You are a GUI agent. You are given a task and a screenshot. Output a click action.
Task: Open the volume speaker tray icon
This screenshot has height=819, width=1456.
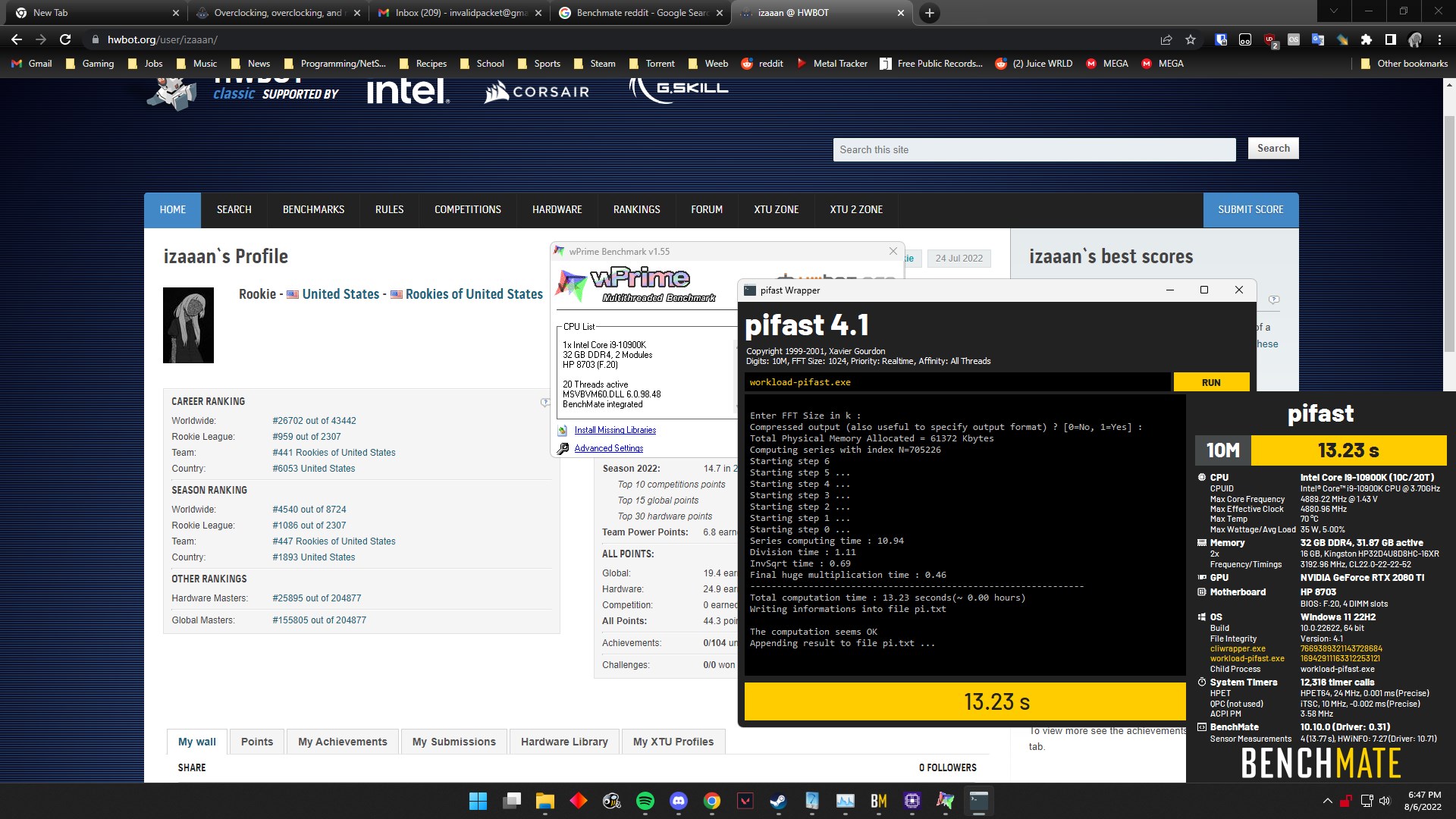1385,801
